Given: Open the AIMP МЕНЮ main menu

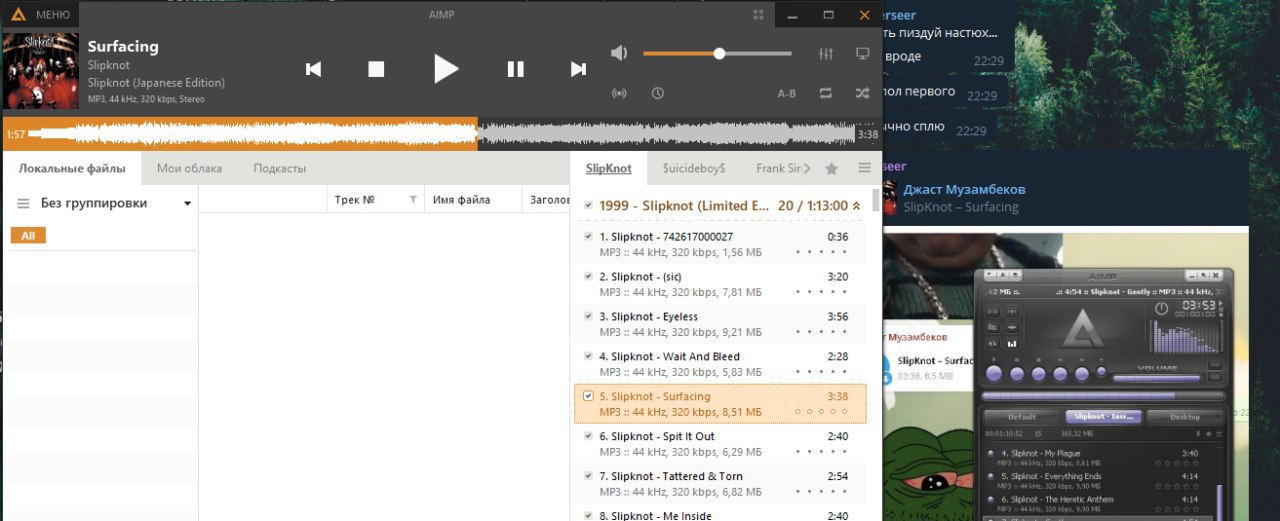Looking at the screenshot, I should 40,15.
